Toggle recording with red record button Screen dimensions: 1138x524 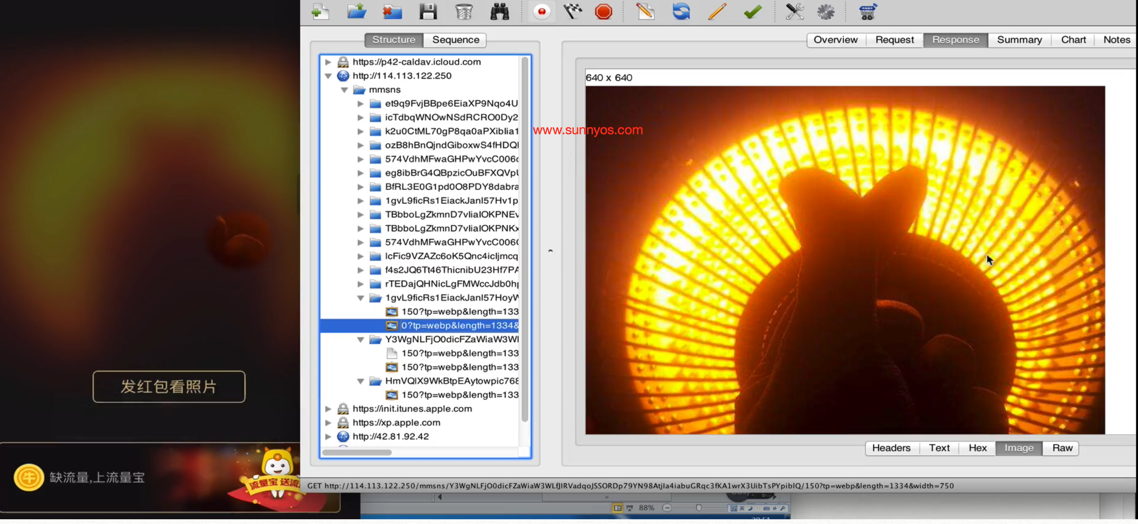[x=541, y=12]
